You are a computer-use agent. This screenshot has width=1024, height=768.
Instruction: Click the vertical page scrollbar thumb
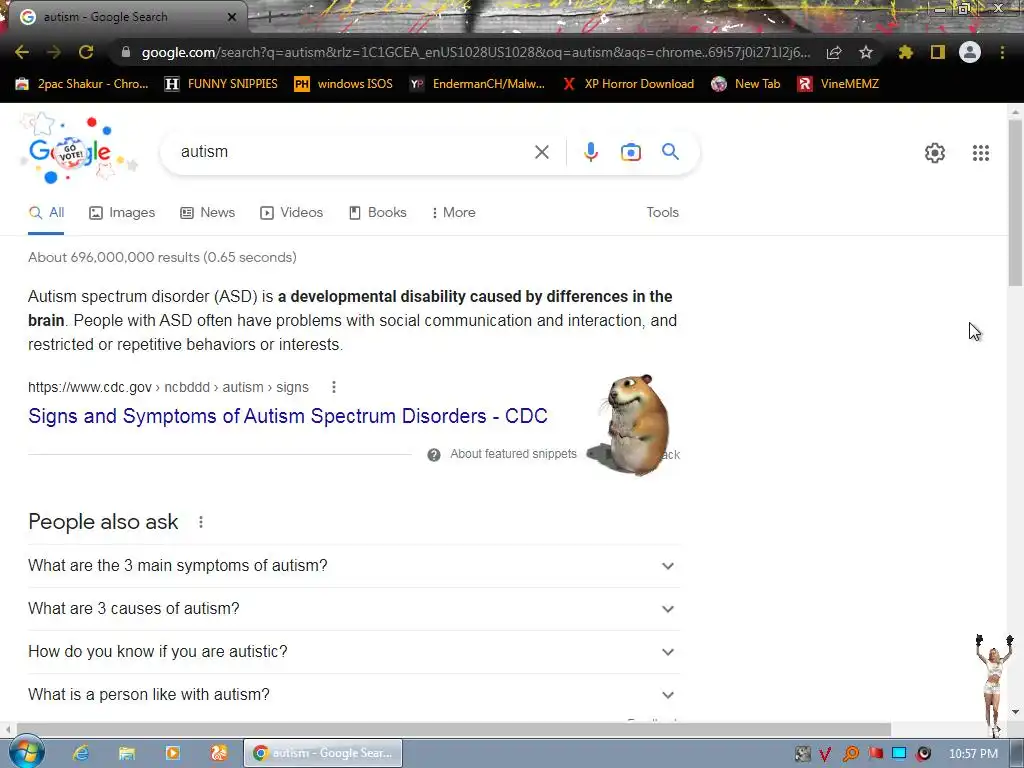1015,202
